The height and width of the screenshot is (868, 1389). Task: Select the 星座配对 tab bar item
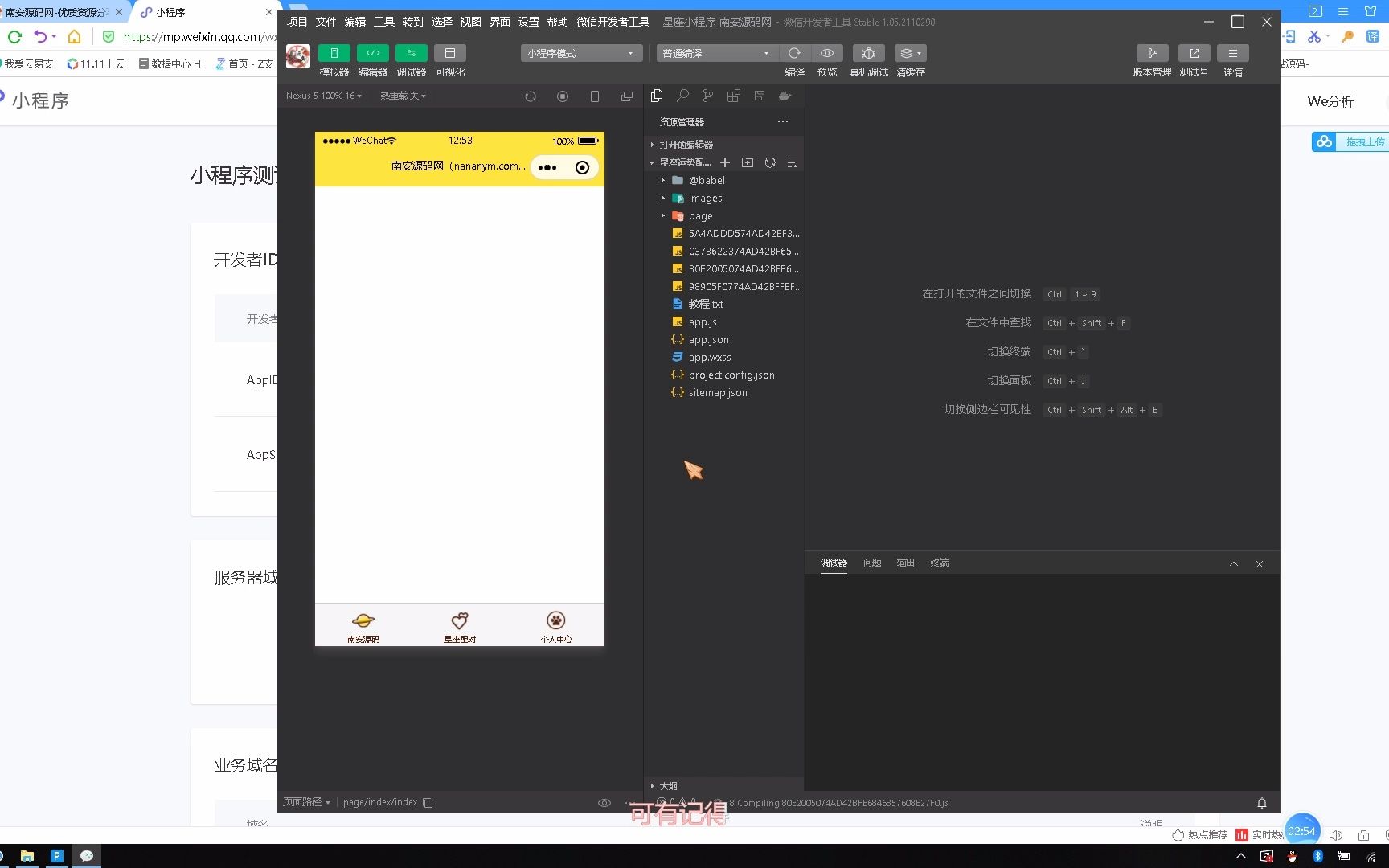[460, 627]
